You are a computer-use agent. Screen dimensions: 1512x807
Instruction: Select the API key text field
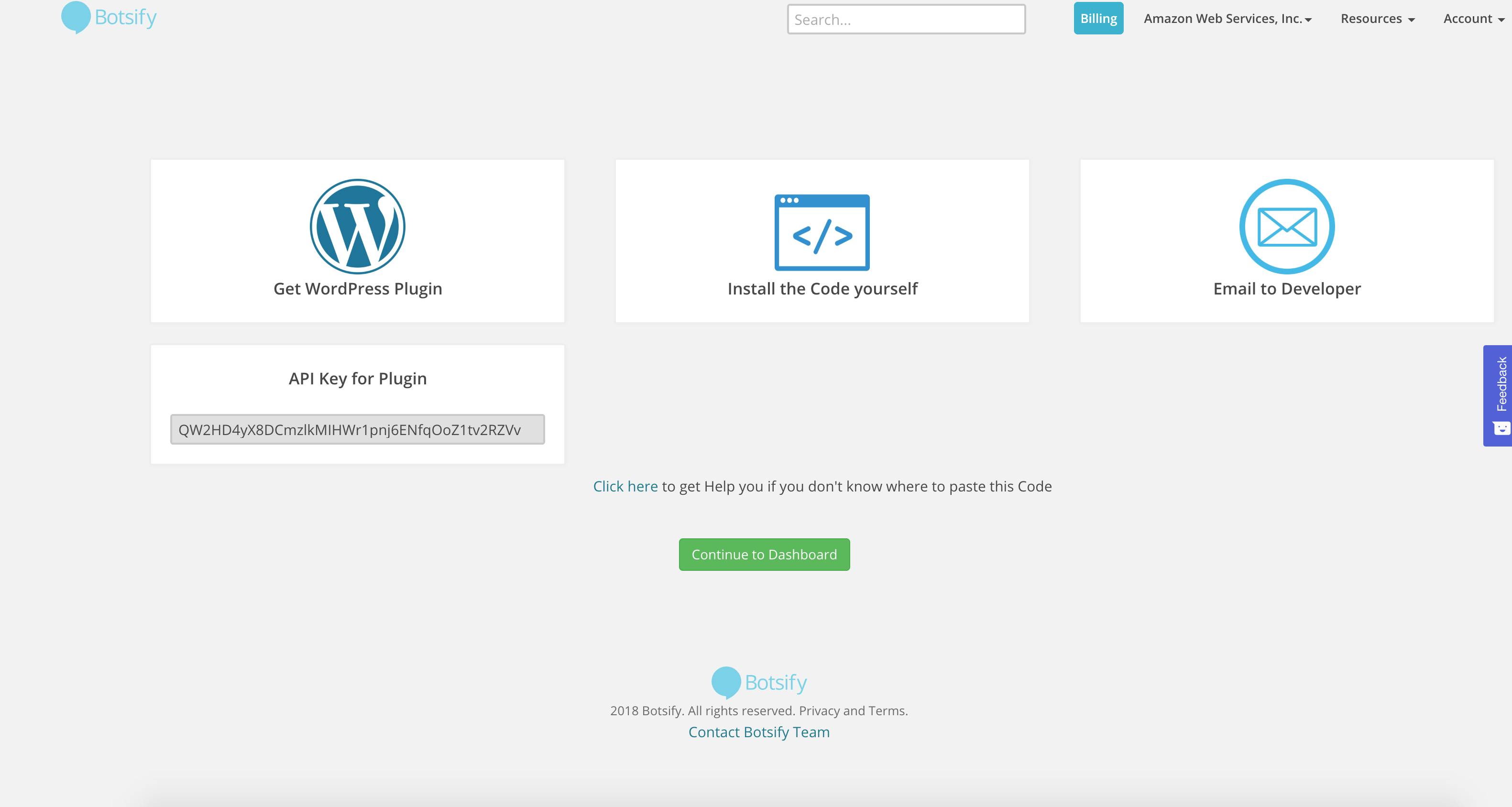[x=358, y=430]
